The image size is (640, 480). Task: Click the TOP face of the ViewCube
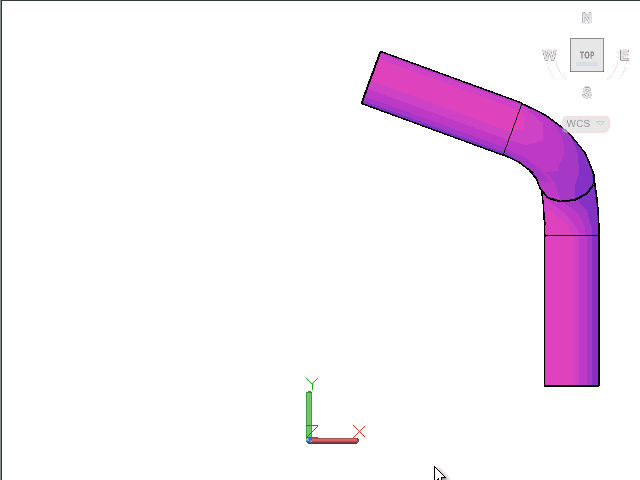587,55
